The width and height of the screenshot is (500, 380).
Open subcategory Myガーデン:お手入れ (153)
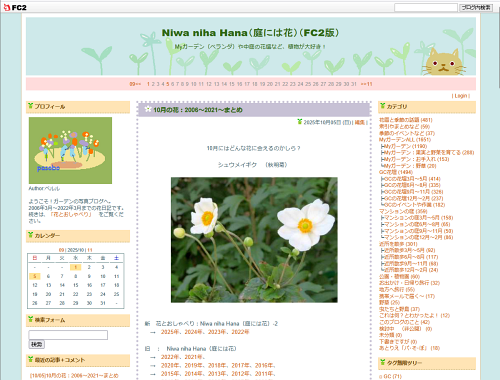tap(417, 159)
